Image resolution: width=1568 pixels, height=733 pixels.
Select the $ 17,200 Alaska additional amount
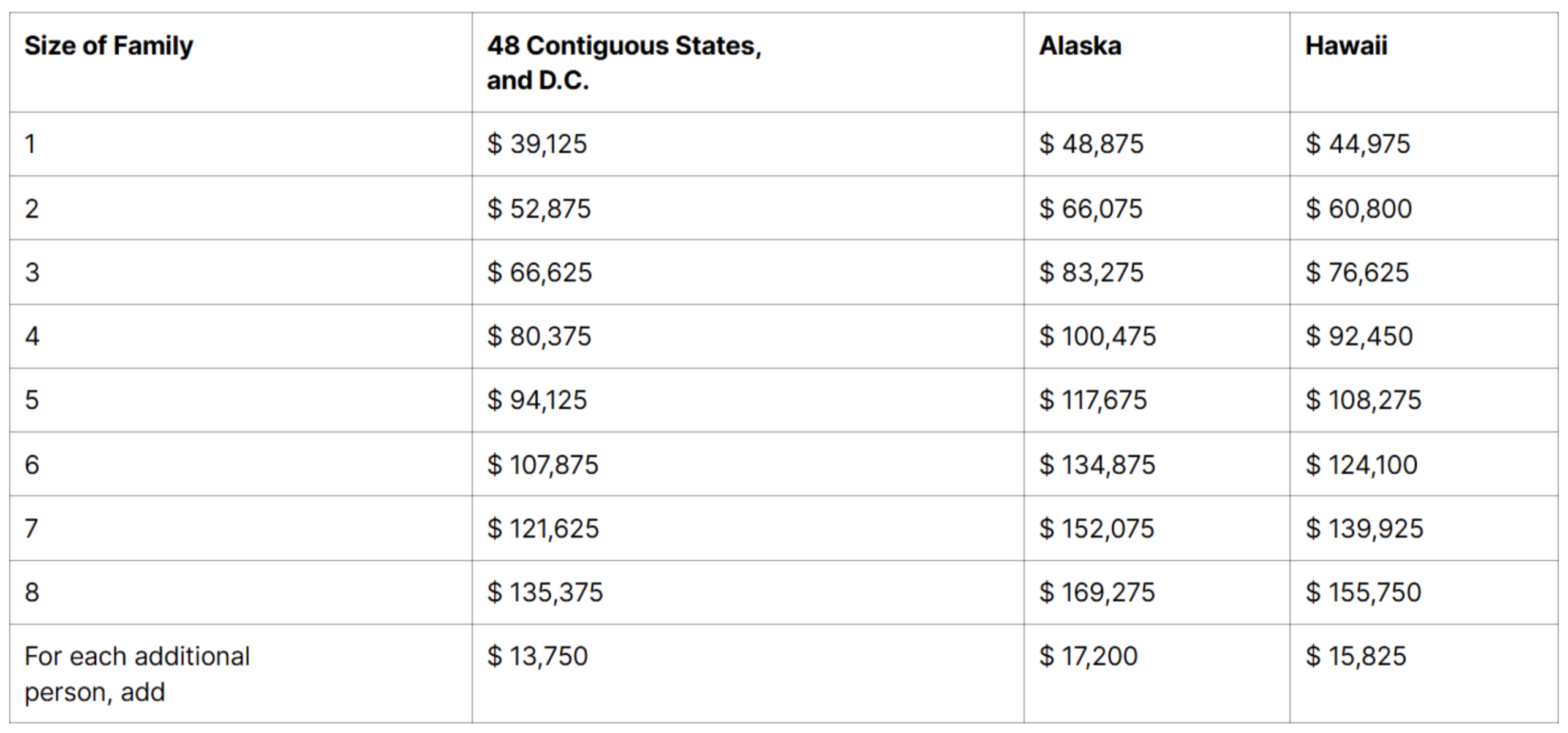tap(1088, 656)
